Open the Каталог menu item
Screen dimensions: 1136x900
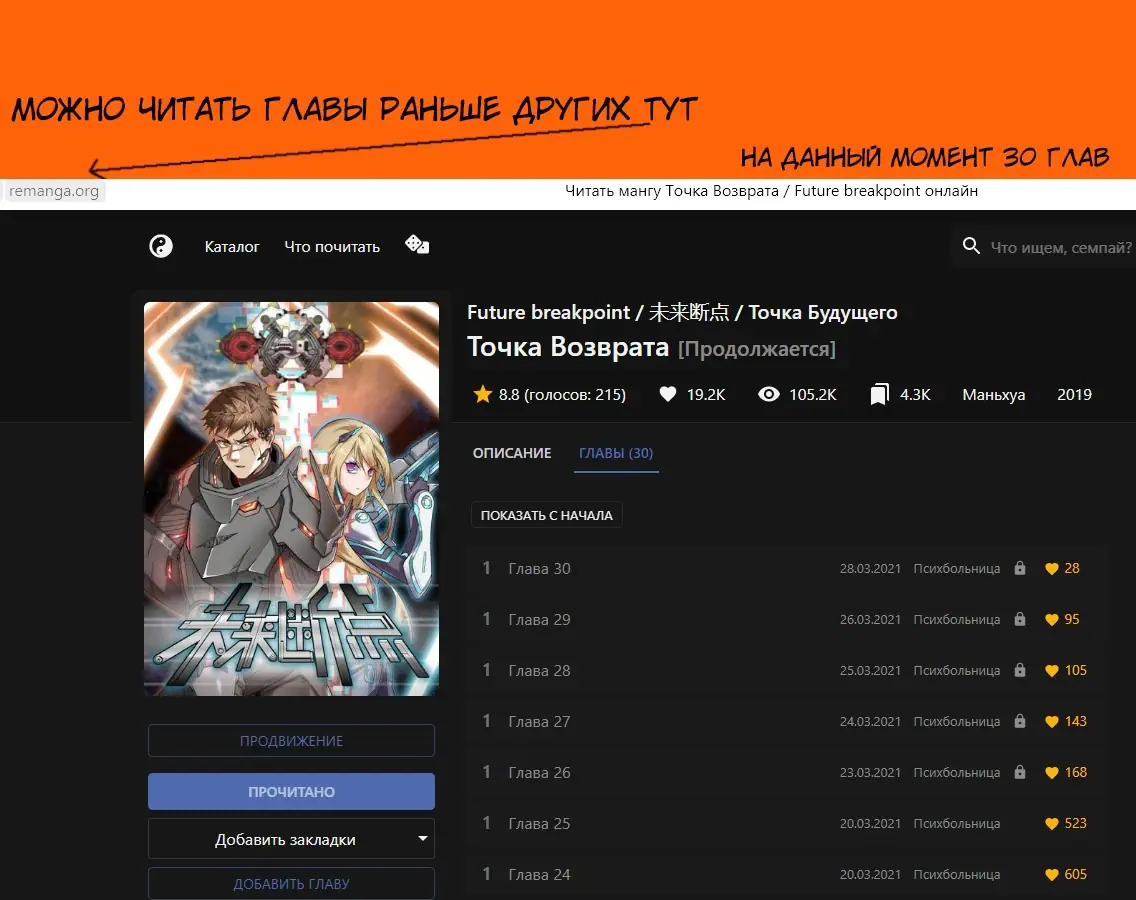tap(232, 246)
